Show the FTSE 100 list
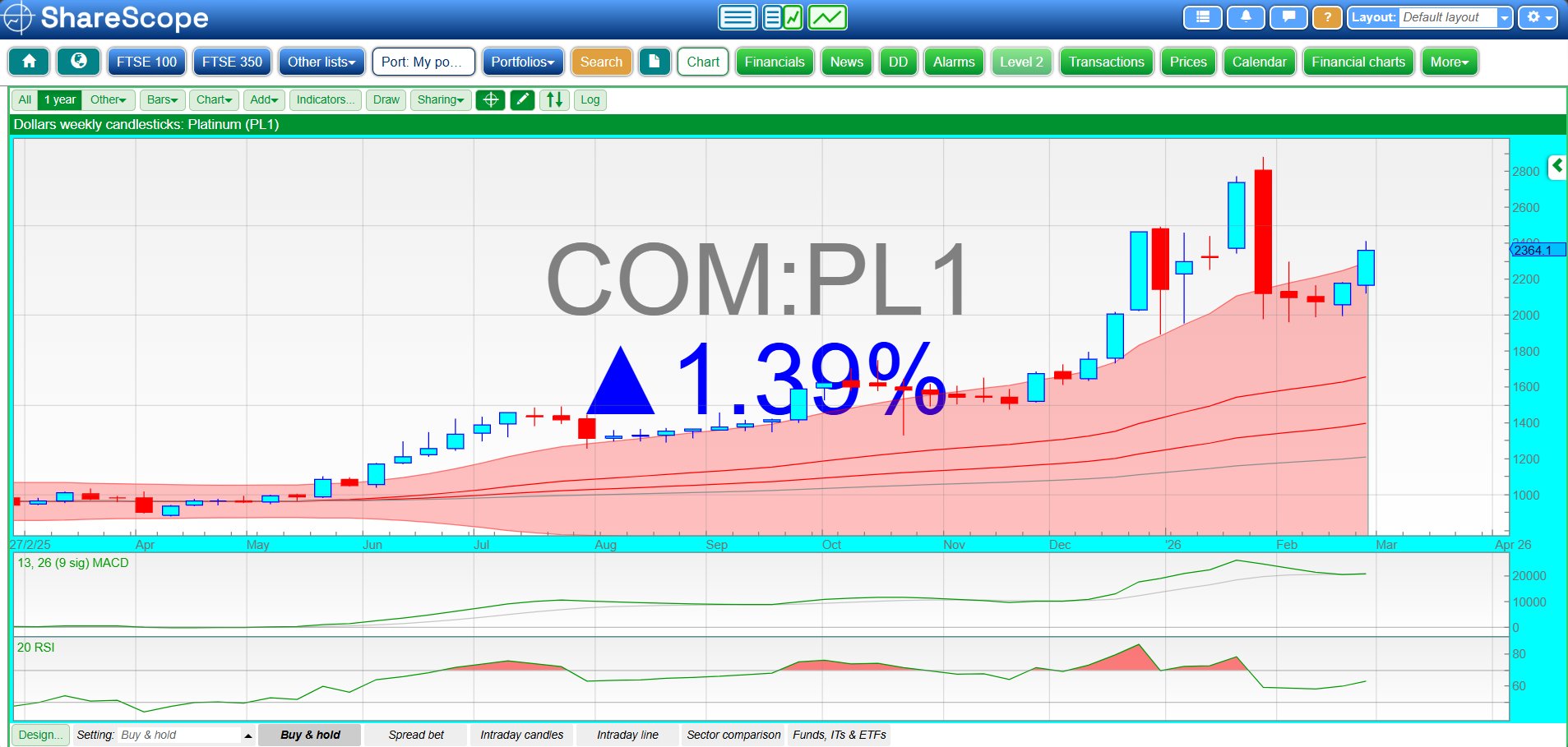 tap(146, 62)
